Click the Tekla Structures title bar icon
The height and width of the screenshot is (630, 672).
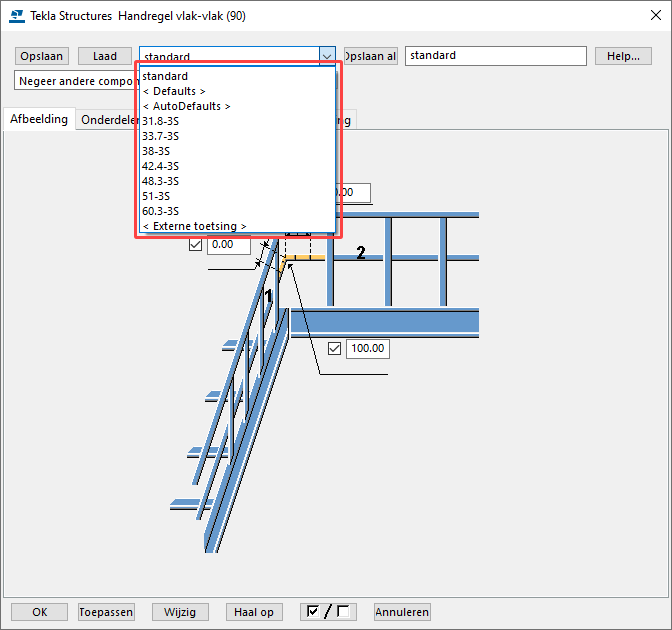click(17, 16)
